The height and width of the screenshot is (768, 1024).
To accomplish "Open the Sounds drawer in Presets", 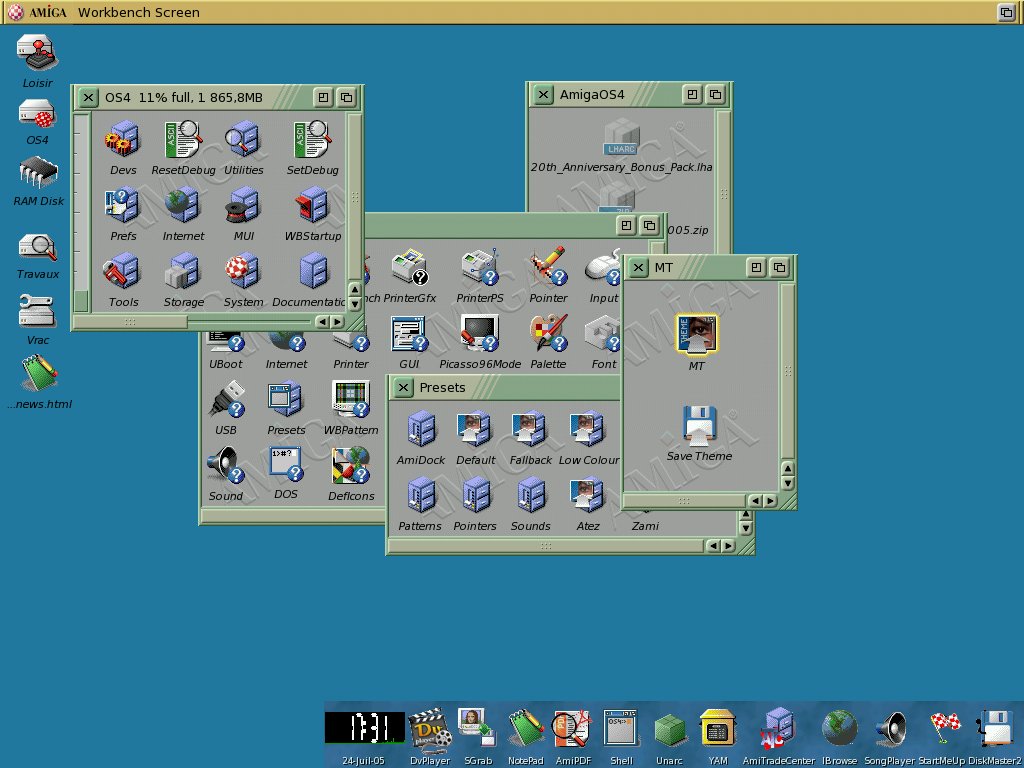I will point(531,496).
